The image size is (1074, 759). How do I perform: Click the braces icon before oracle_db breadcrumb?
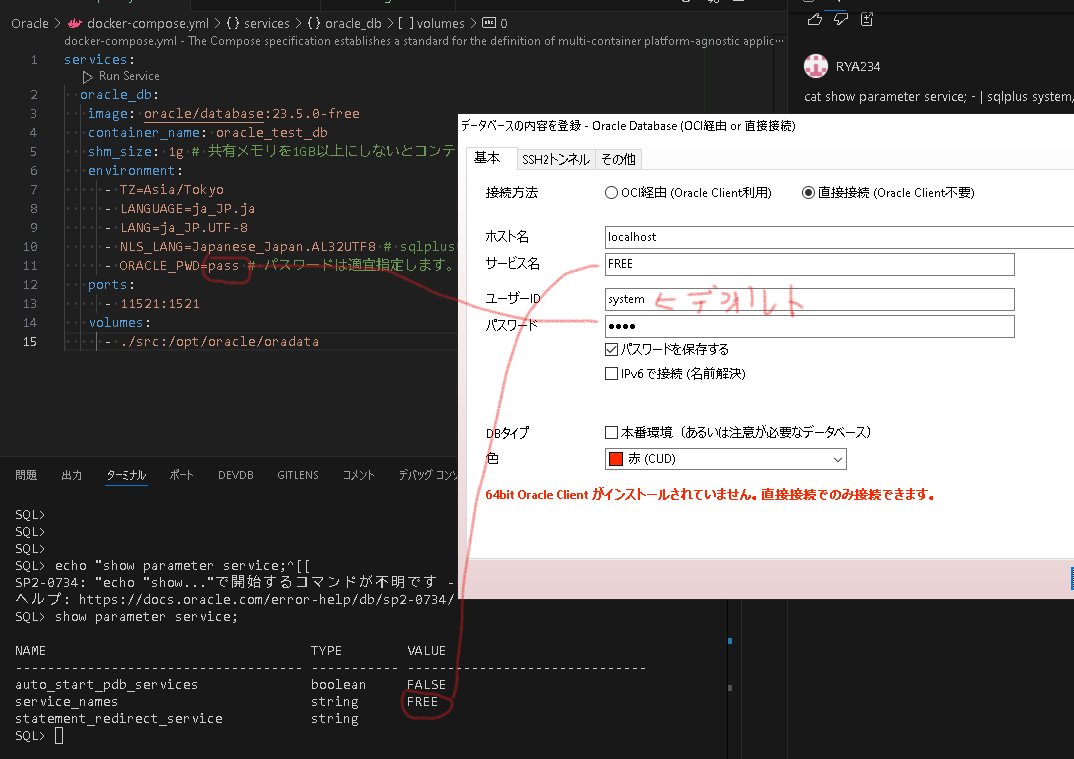(314, 23)
